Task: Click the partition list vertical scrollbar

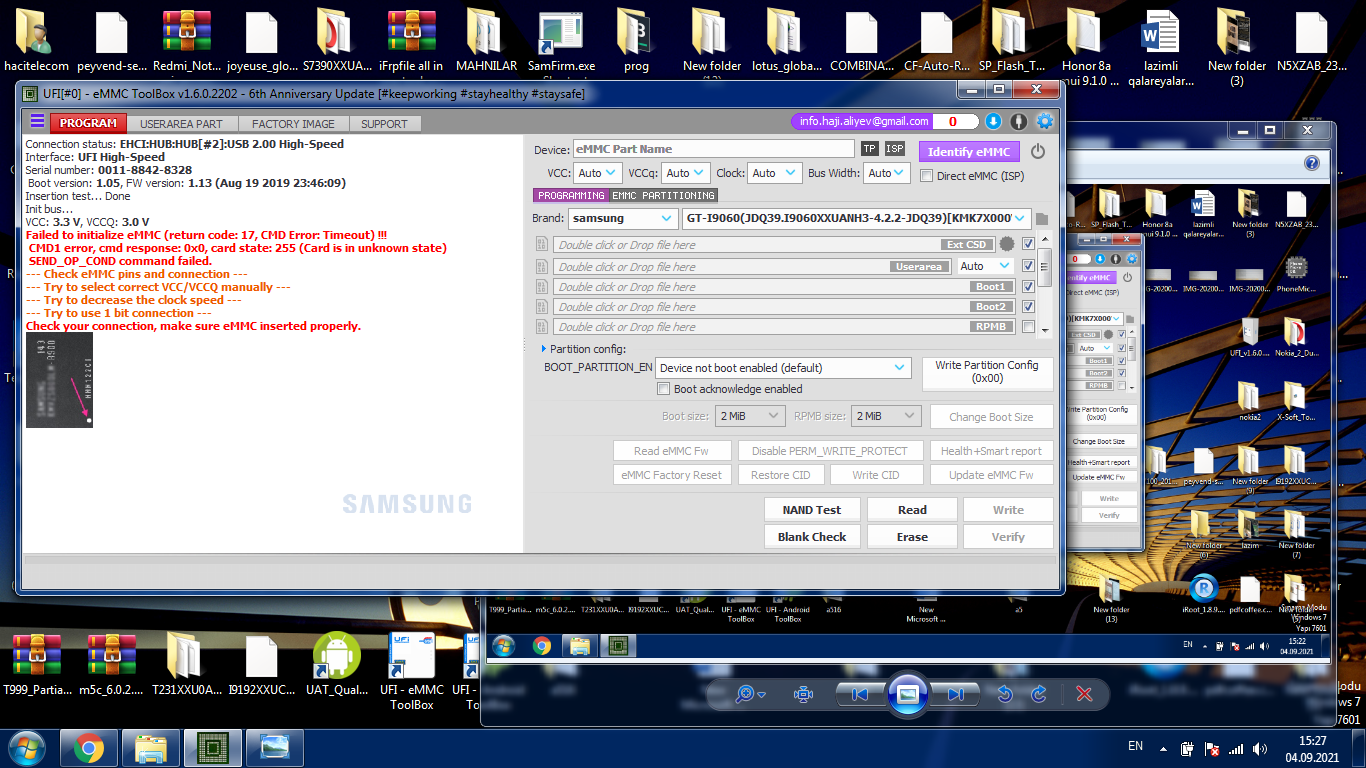Action: [1045, 284]
